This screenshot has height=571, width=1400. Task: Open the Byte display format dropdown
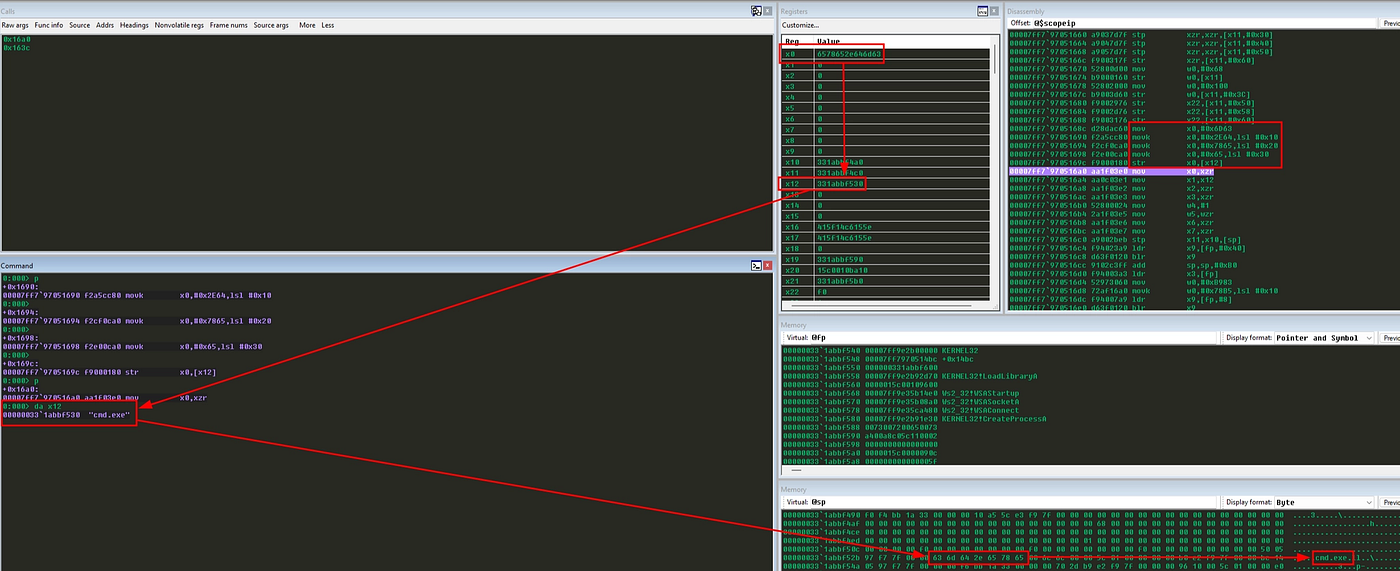point(1325,501)
